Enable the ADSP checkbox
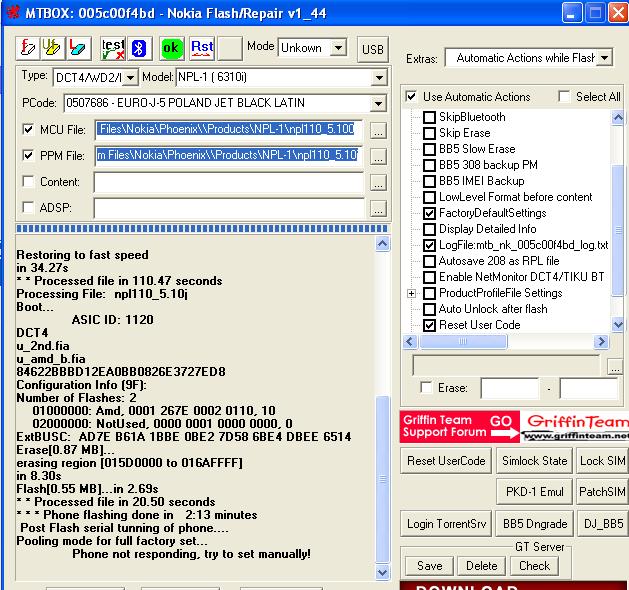This screenshot has height=590, width=629. (28, 207)
